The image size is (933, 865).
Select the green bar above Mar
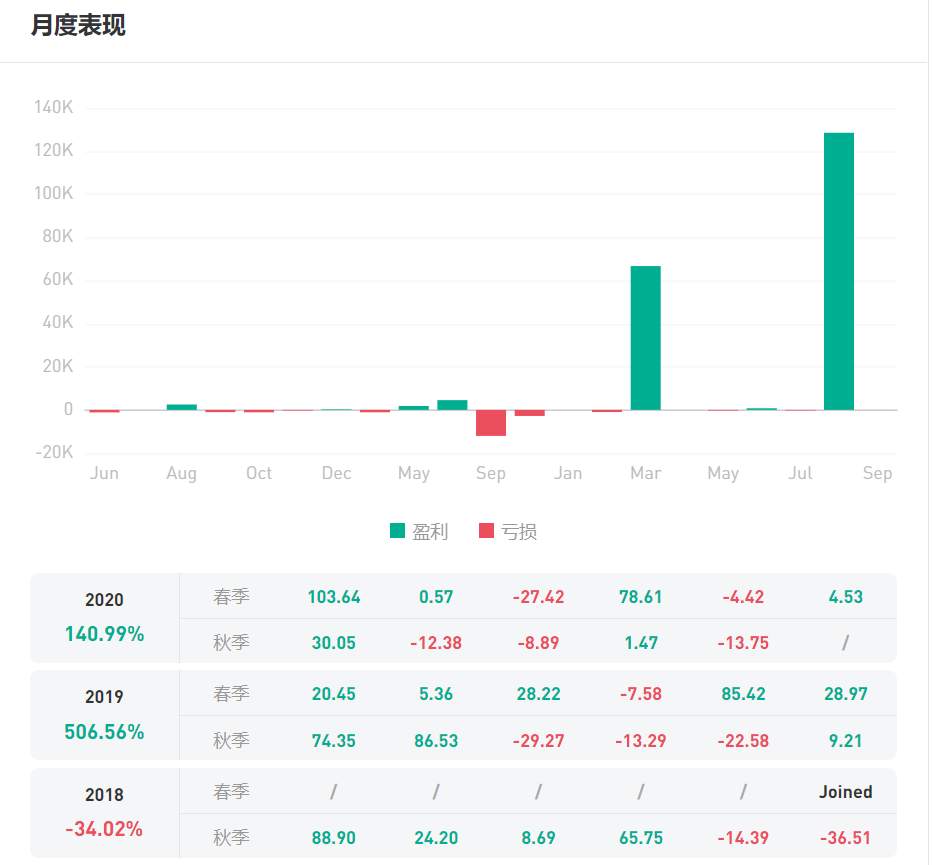click(646, 338)
